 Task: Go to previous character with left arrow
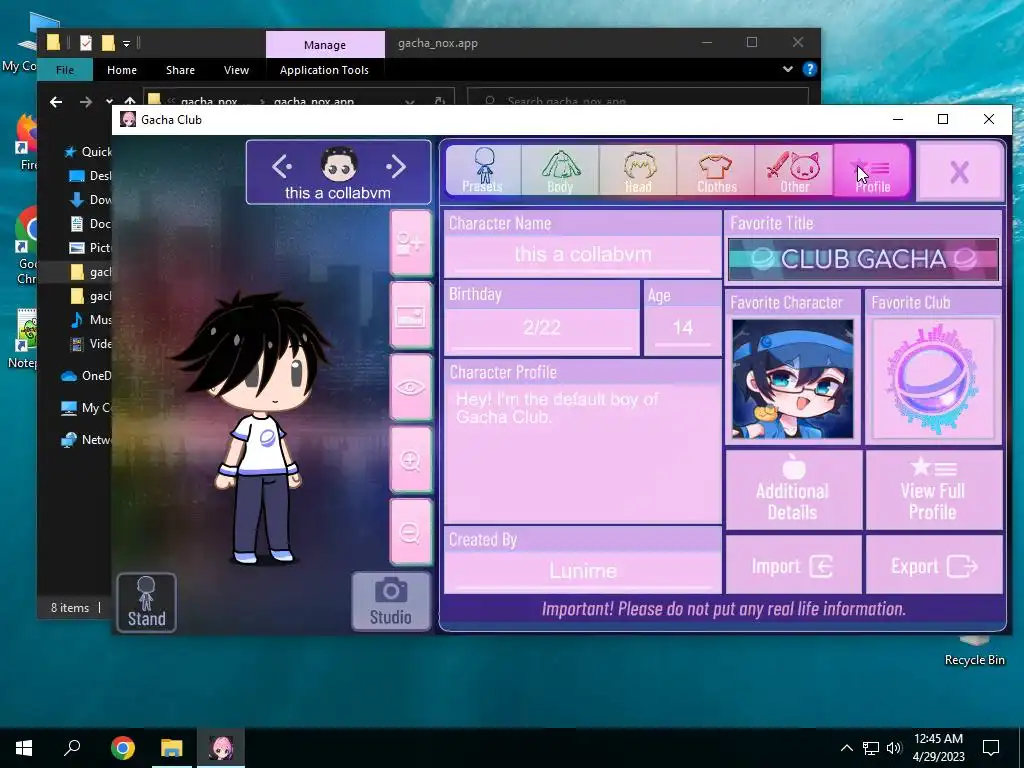click(282, 167)
